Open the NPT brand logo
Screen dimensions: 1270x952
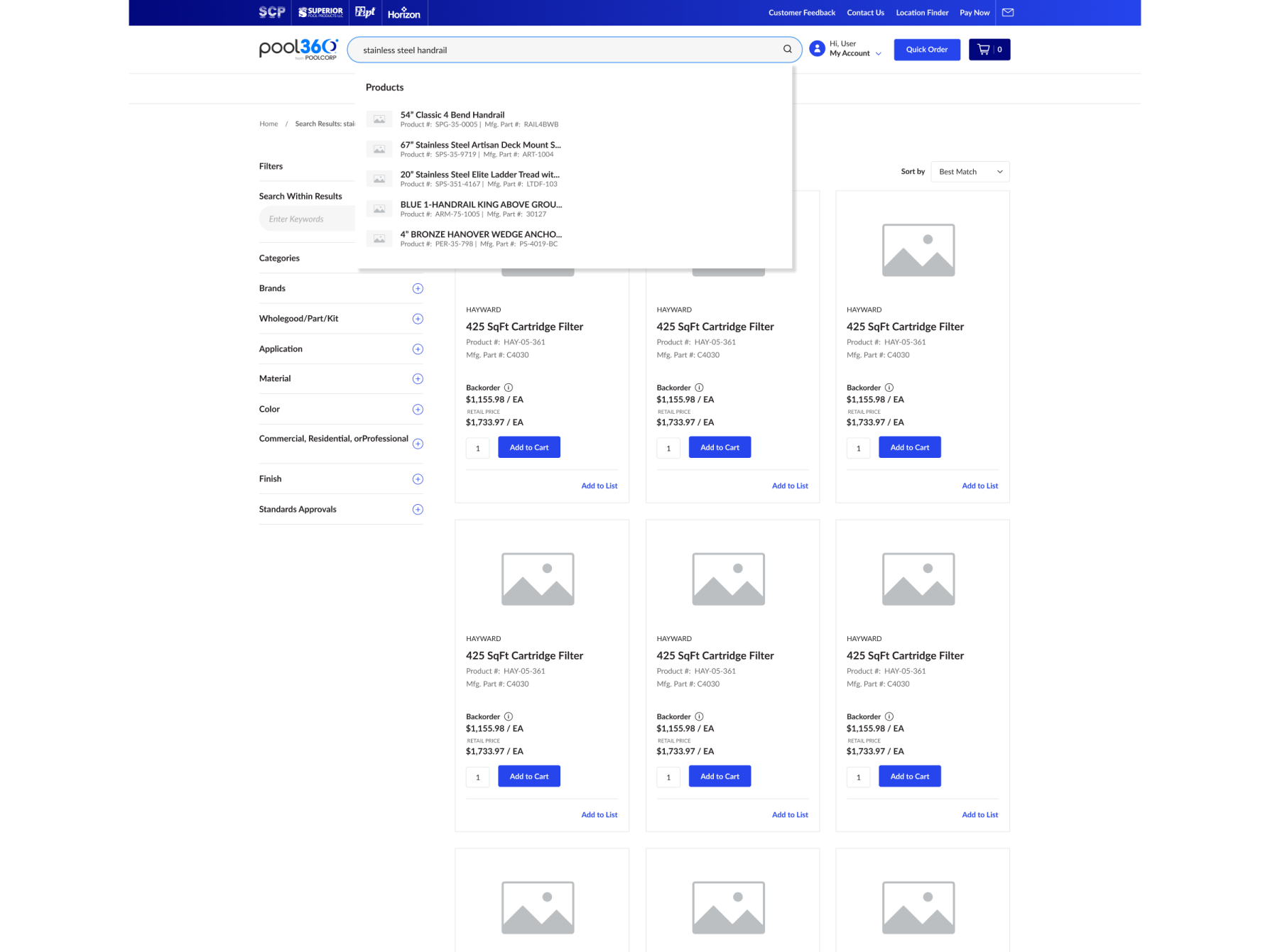point(365,12)
